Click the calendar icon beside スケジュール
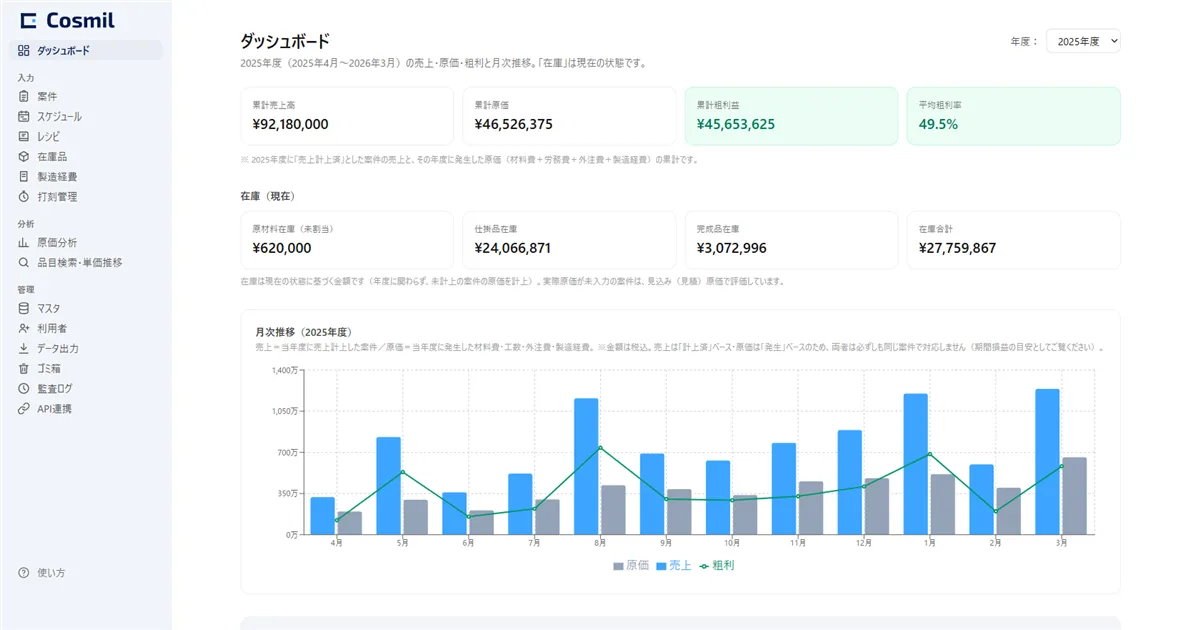 pos(24,116)
